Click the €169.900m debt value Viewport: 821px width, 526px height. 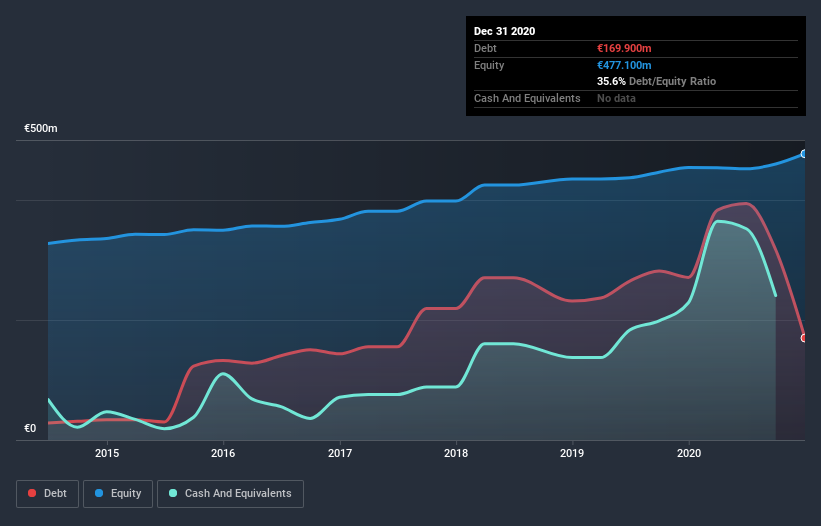point(624,48)
